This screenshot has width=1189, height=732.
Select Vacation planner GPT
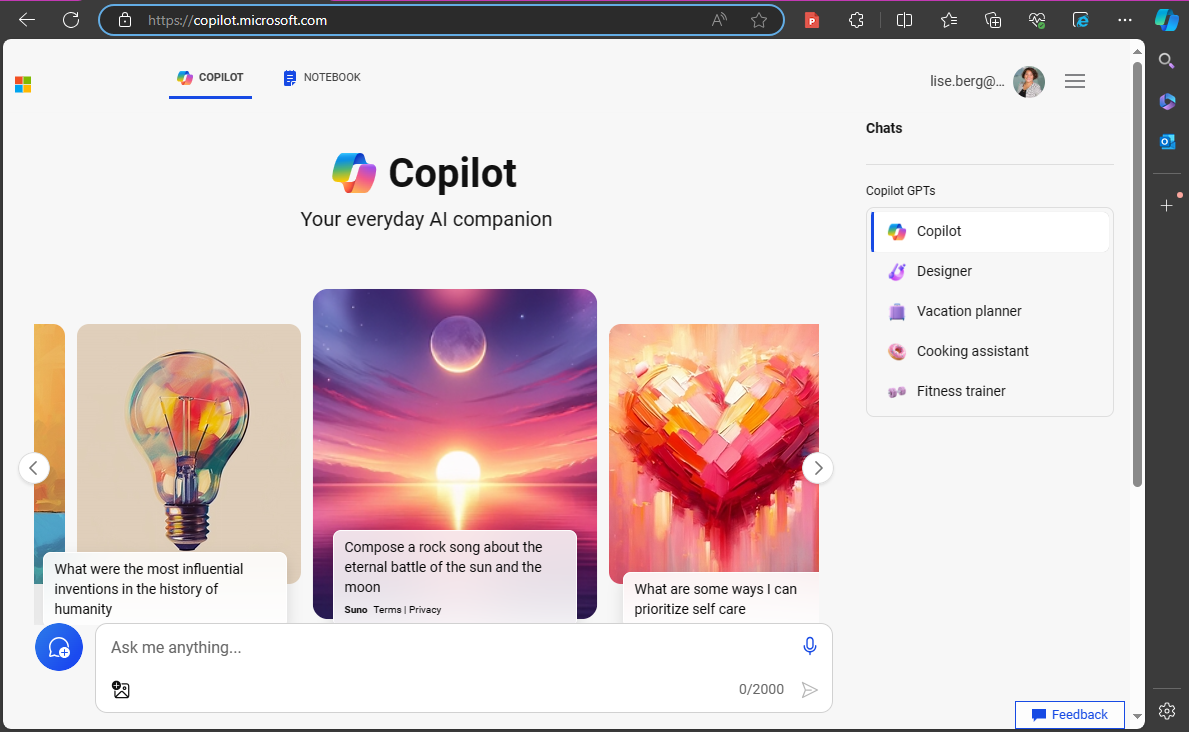[x=969, y=311]
